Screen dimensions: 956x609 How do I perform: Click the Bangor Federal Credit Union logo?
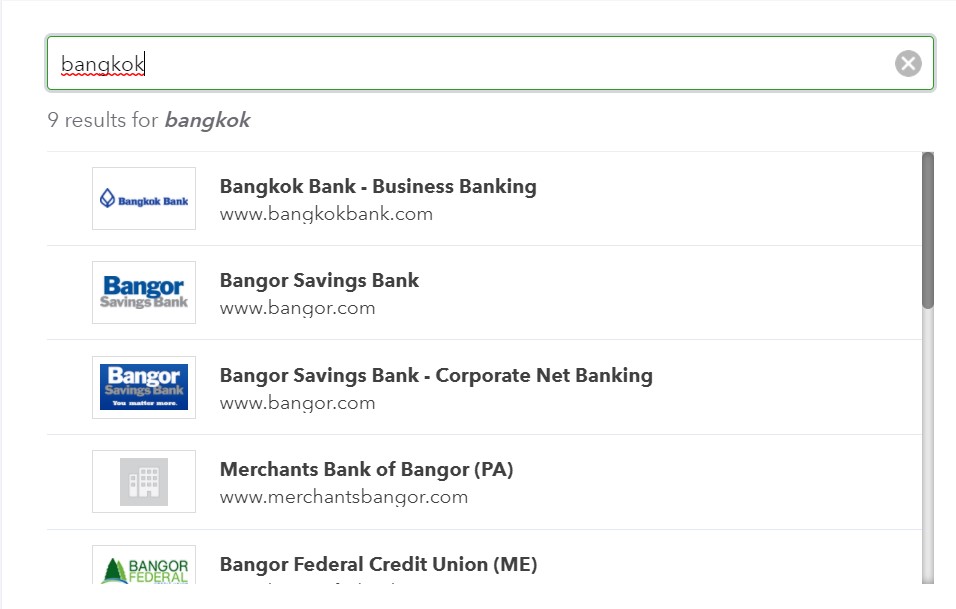144,566
